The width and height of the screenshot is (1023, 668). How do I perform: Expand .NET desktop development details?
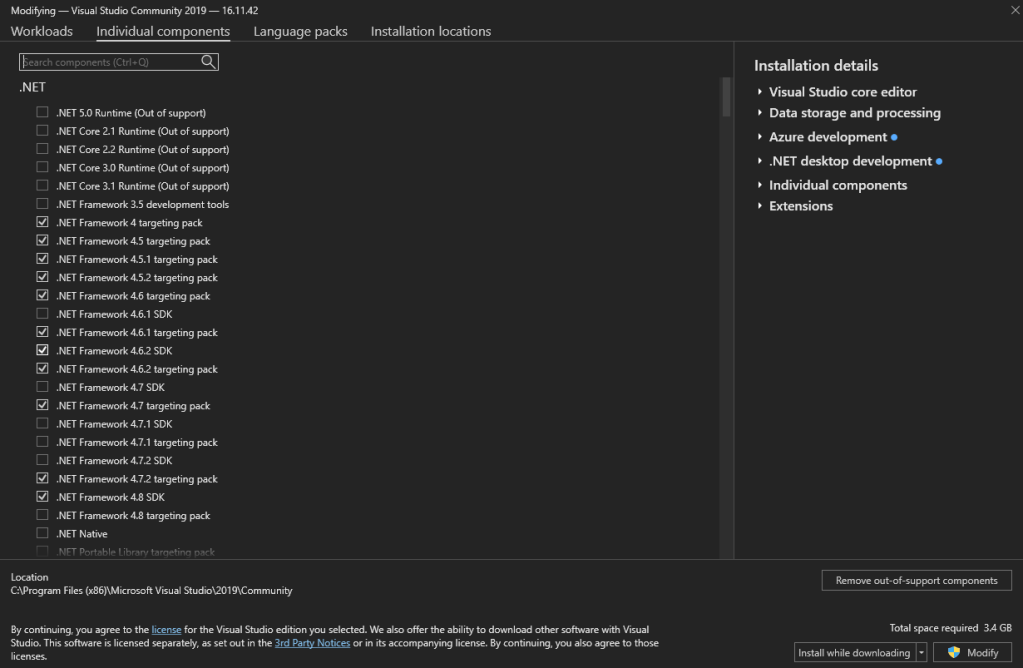pyautogui.click(x=760, y=161)
